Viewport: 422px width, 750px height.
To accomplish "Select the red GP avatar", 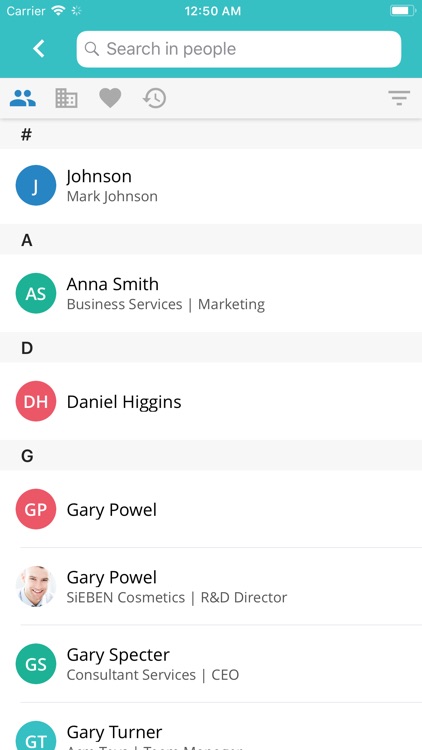I will pos(36,509).
